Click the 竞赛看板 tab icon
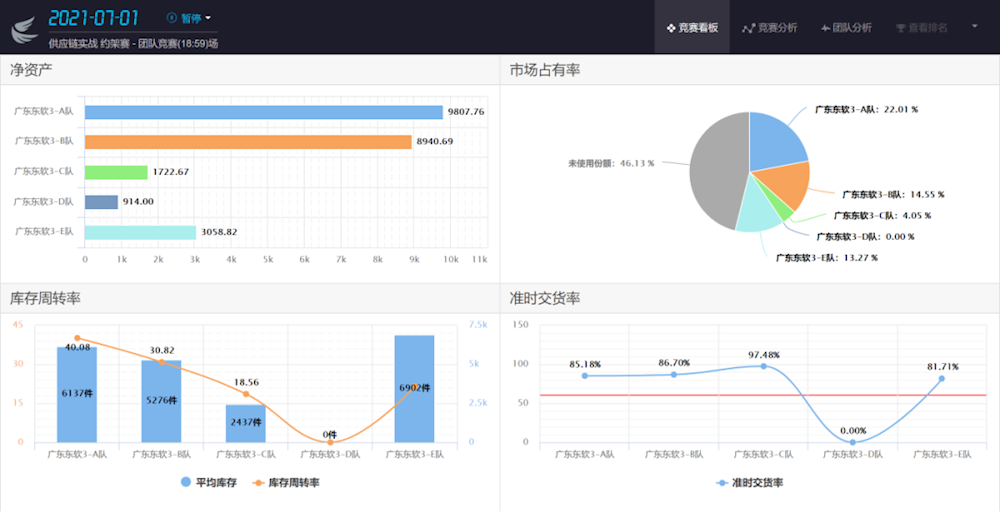Viewport: 1000px width, 513px height. click(670, 28)
